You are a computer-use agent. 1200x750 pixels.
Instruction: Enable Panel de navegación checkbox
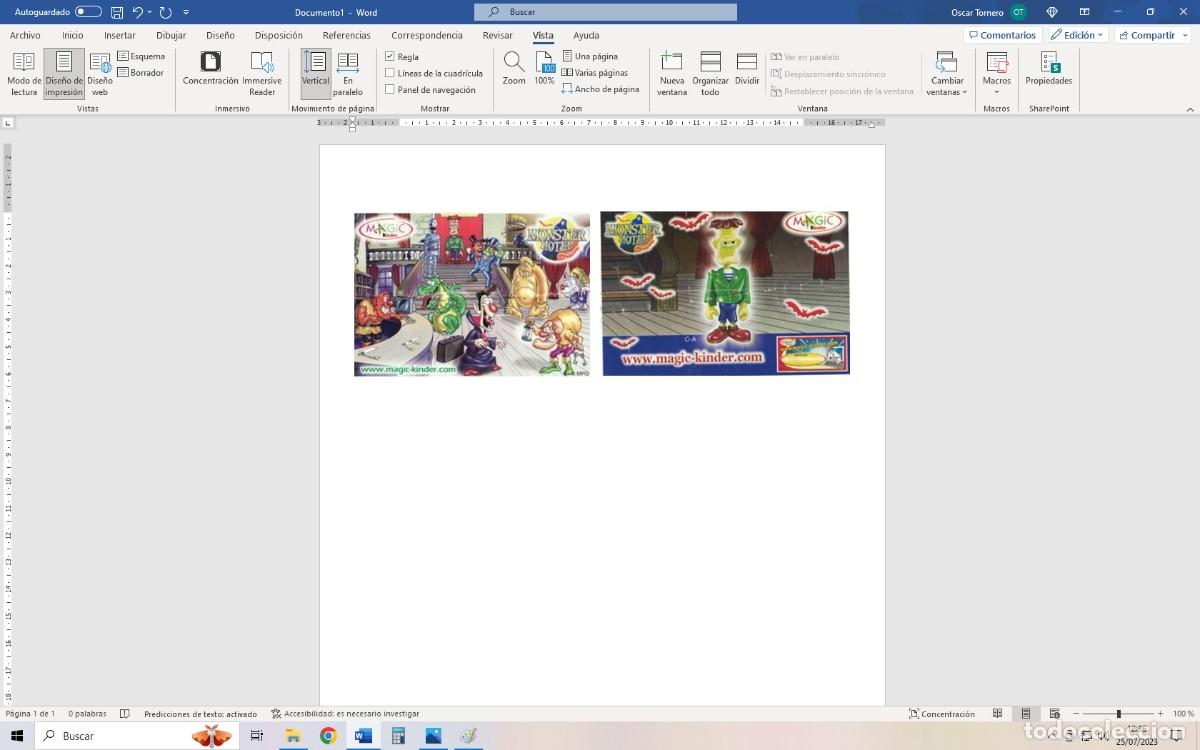(390, 89)
